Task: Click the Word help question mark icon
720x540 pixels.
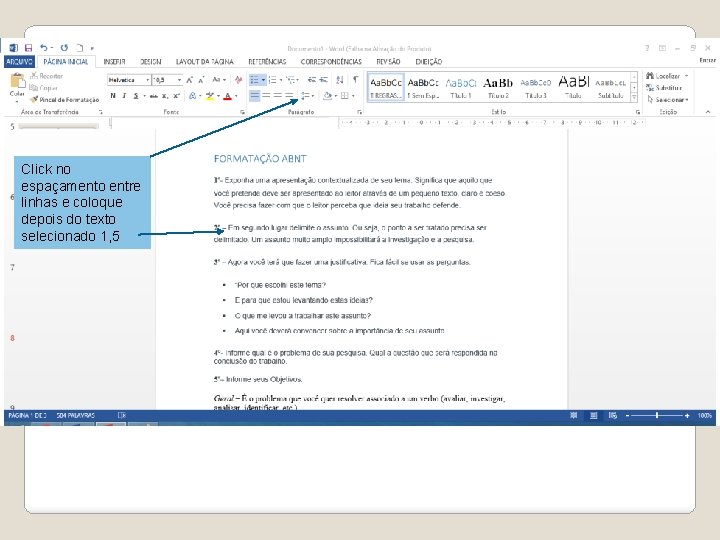Action: 647,48
